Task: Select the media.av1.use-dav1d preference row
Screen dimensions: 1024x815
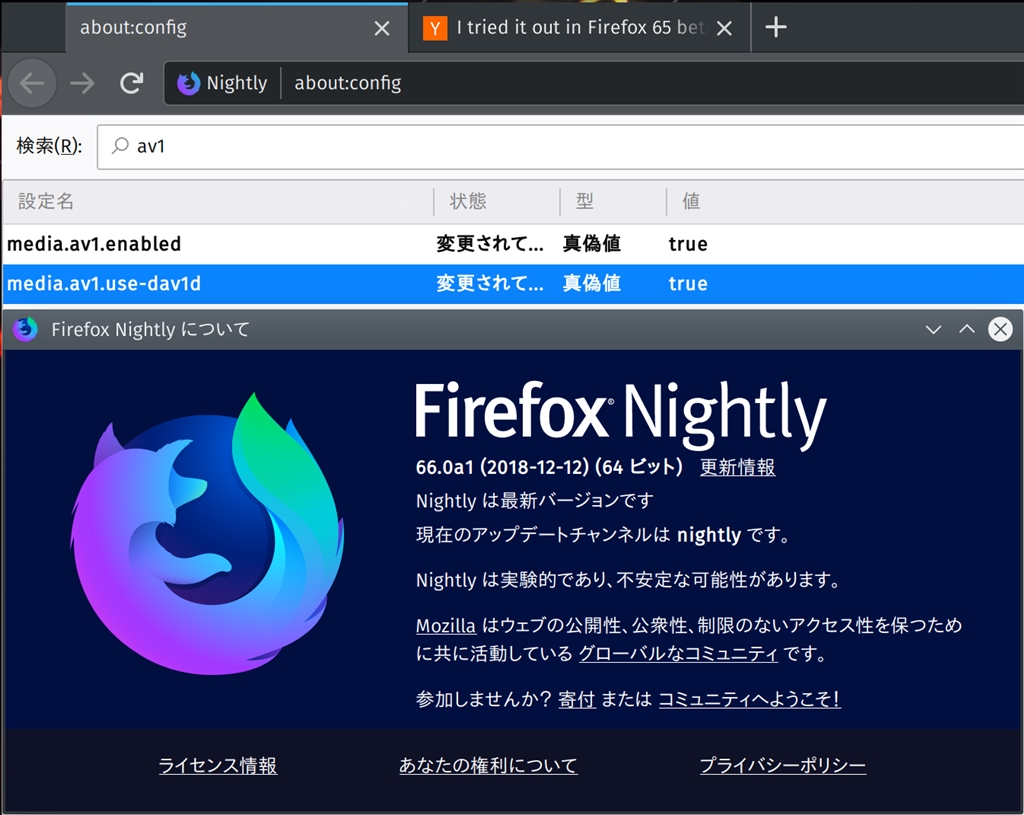Action: coord(513,284)
